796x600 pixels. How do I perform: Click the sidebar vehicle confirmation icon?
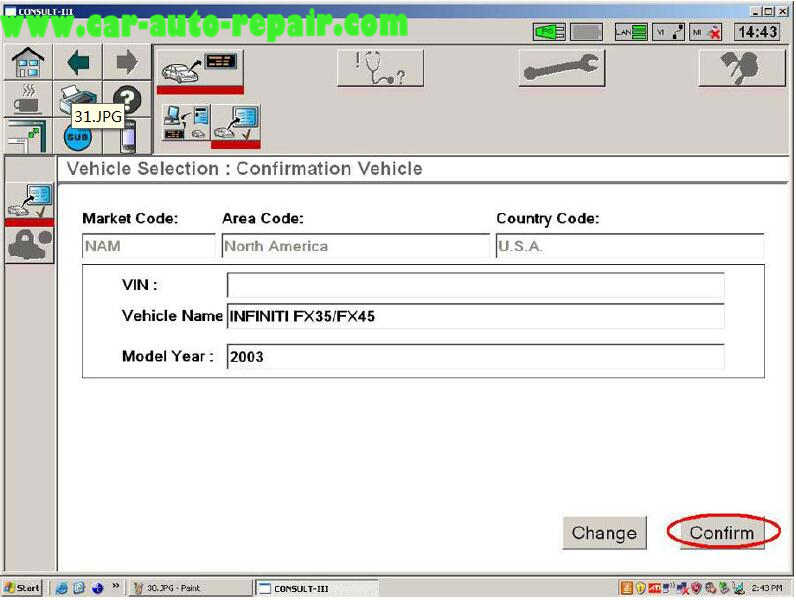point(29,203)
